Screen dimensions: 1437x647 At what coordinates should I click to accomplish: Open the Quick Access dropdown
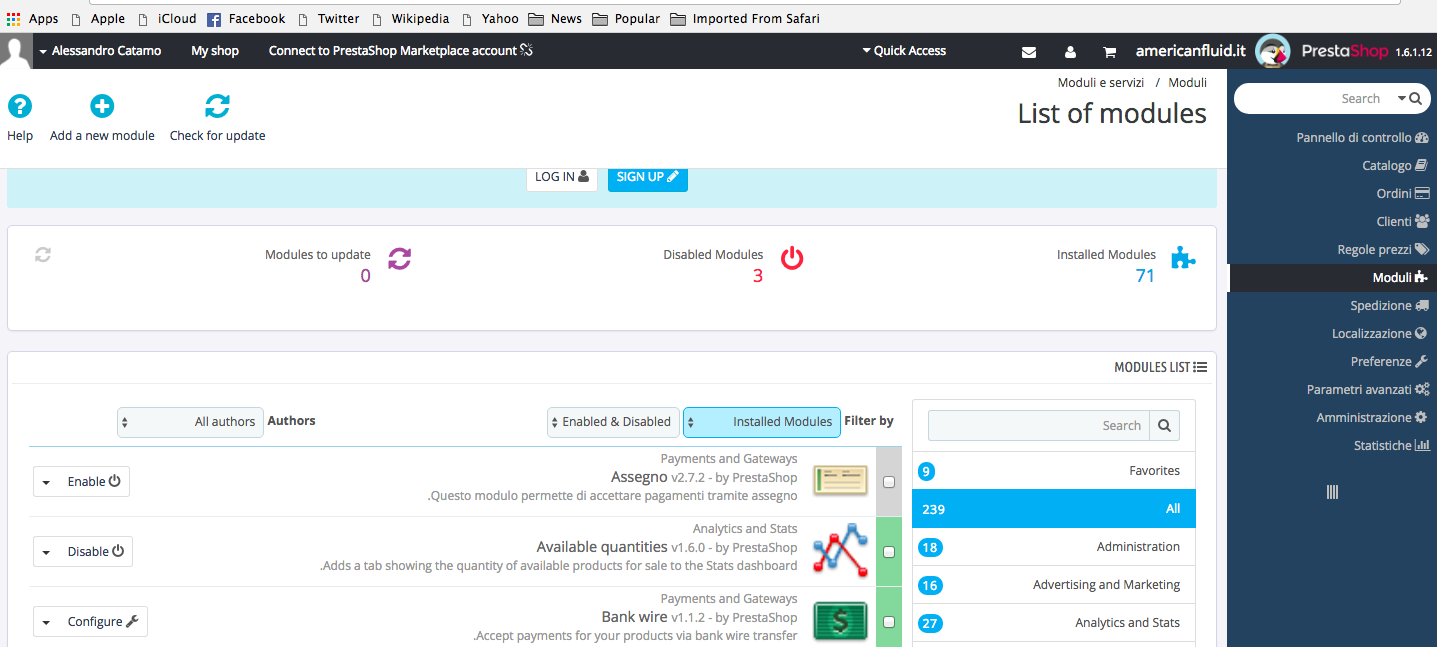tap(904, 51)
